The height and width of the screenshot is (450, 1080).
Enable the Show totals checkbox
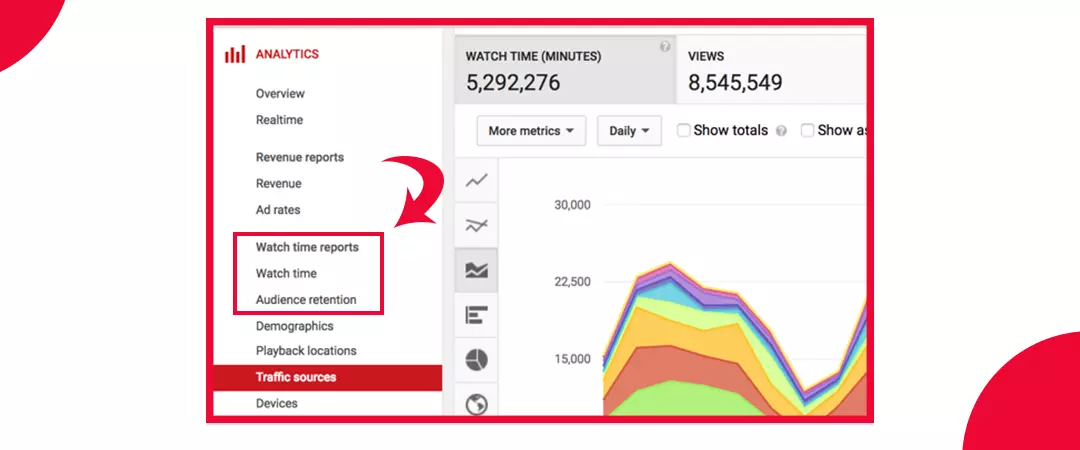[683, 130]
